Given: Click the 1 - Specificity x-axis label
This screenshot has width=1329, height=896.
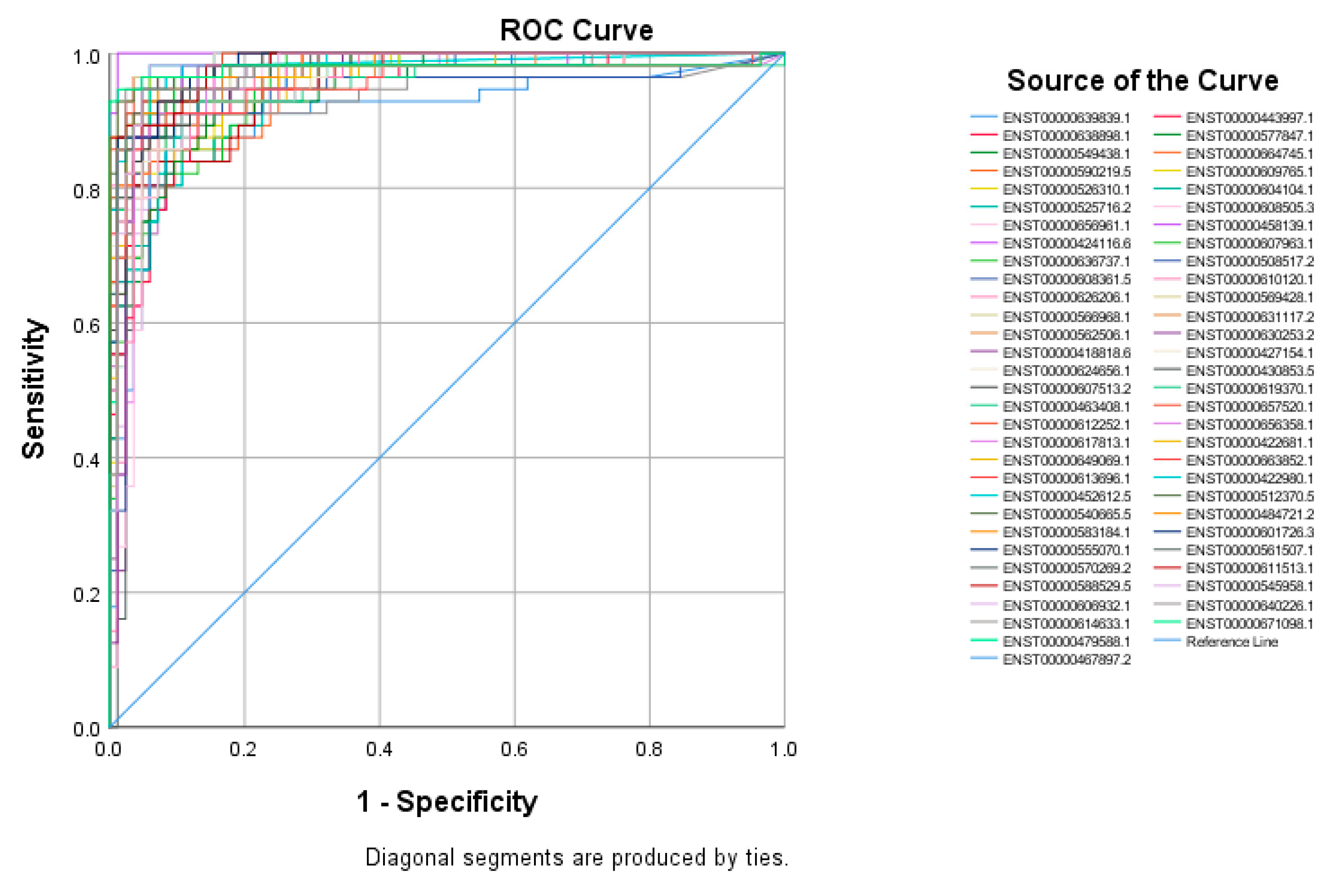Looking at the screenshot, I should 447,801.
